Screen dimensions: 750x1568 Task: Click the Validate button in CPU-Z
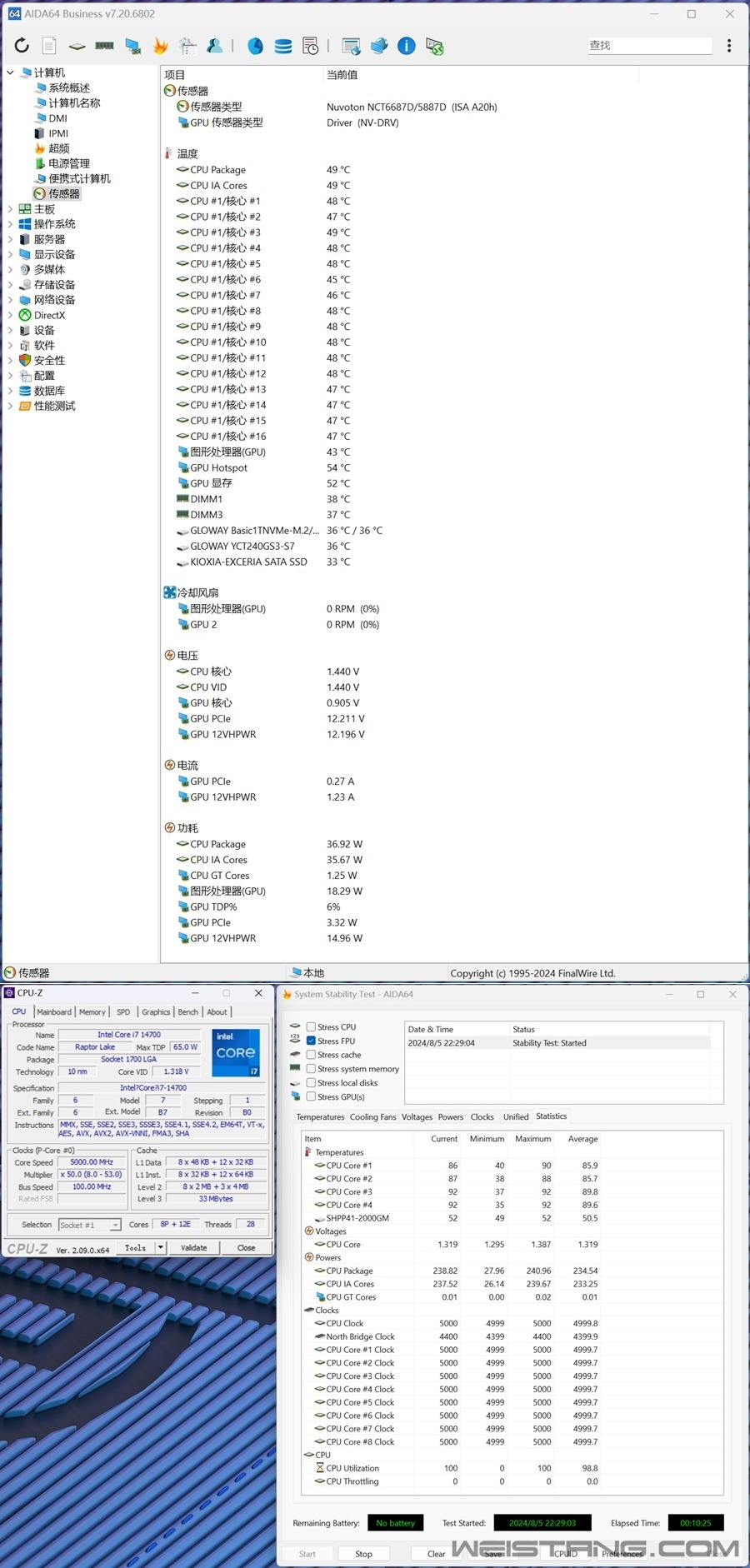tap(194, 1247)
